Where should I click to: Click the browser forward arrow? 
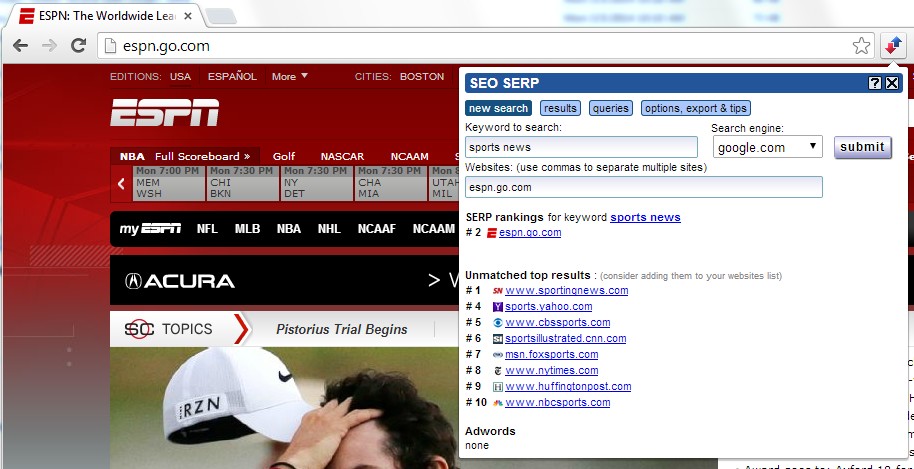coord(50,45)
